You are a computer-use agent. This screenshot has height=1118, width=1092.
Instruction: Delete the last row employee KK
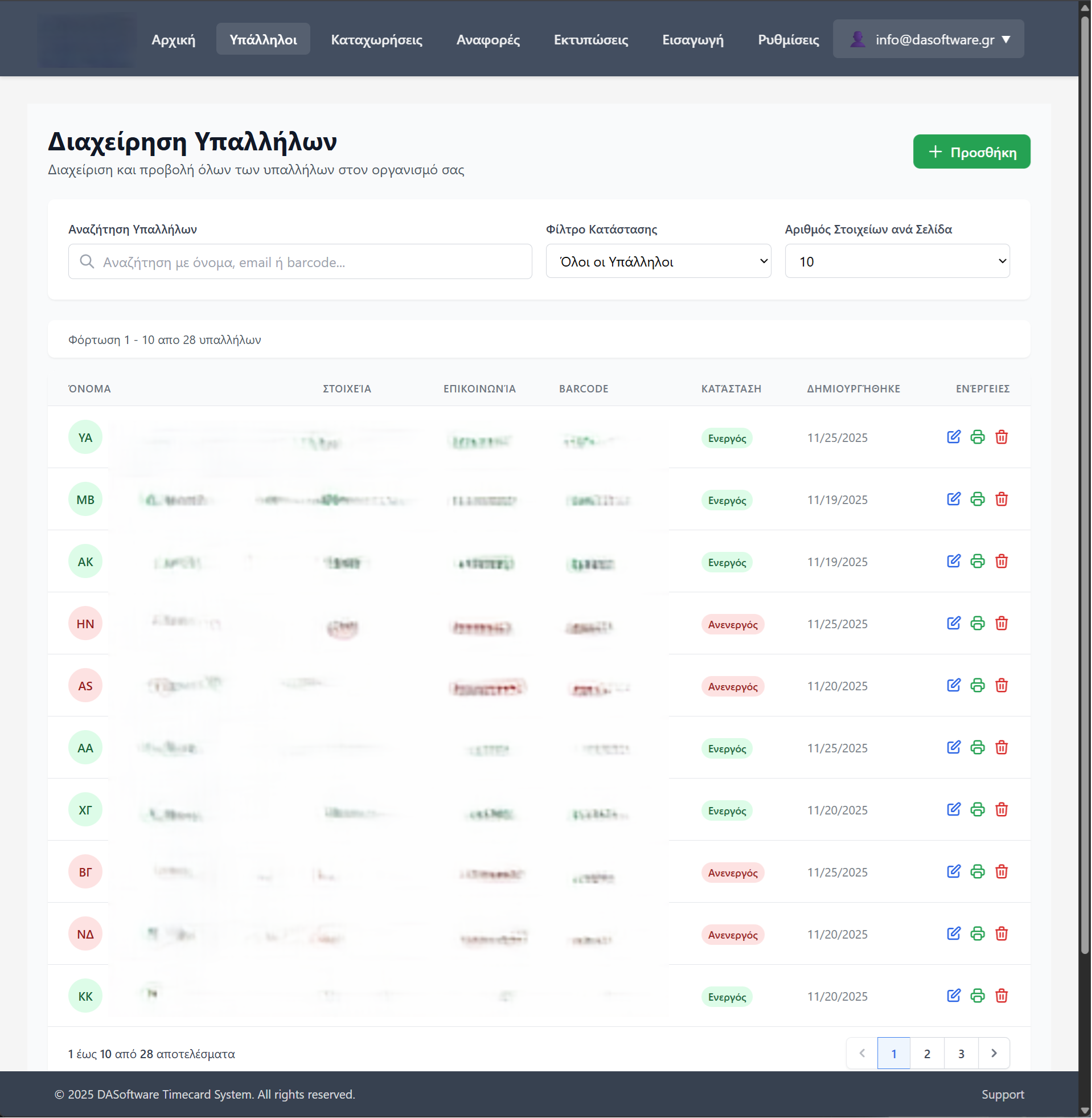(1002, 996)
